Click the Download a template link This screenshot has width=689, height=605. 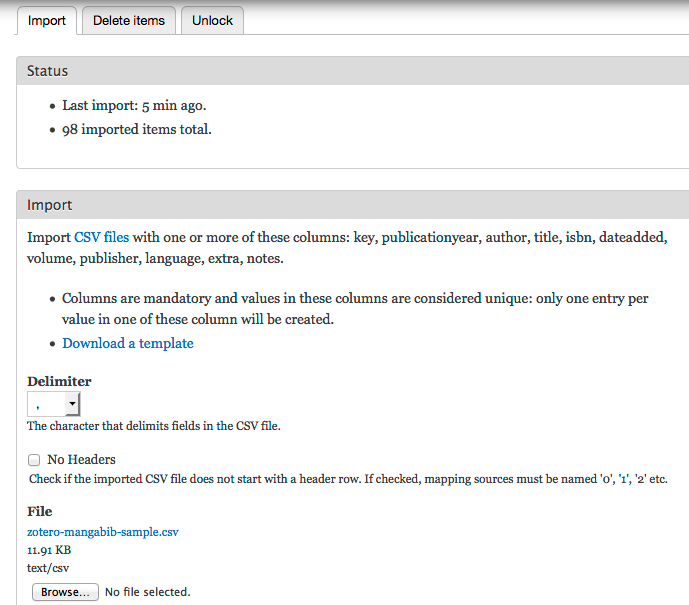click(x=128, y=343)
